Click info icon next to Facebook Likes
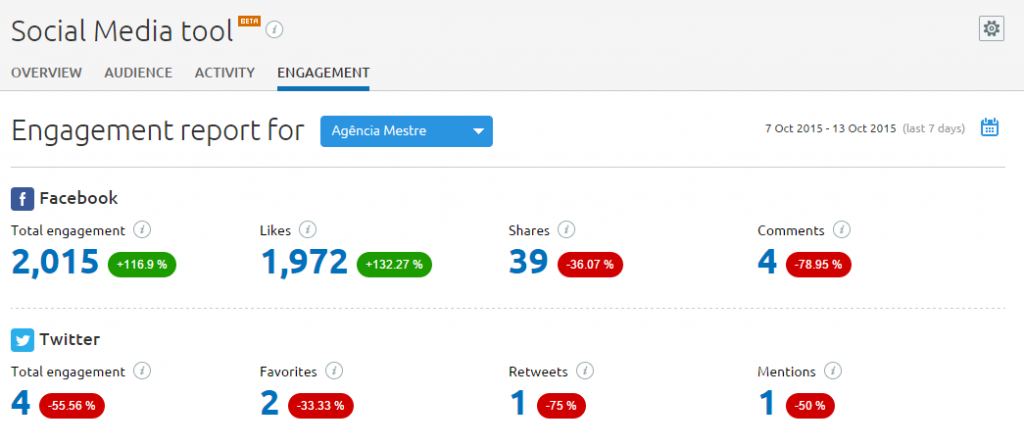Image resolution: width=1024 pixels, height=447 pixels. tap(308, 230)
